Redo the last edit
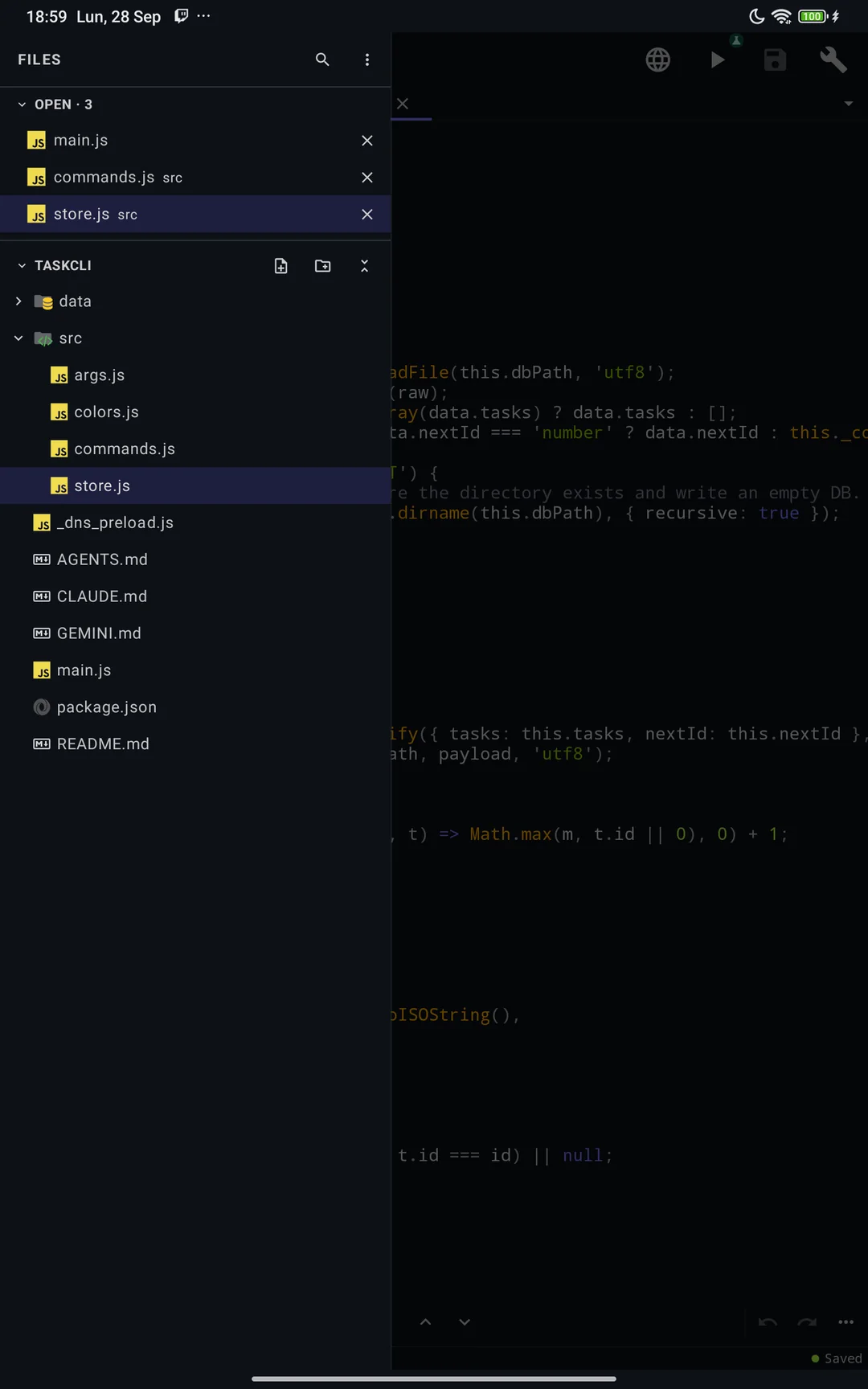 [x=807, y=1322]
